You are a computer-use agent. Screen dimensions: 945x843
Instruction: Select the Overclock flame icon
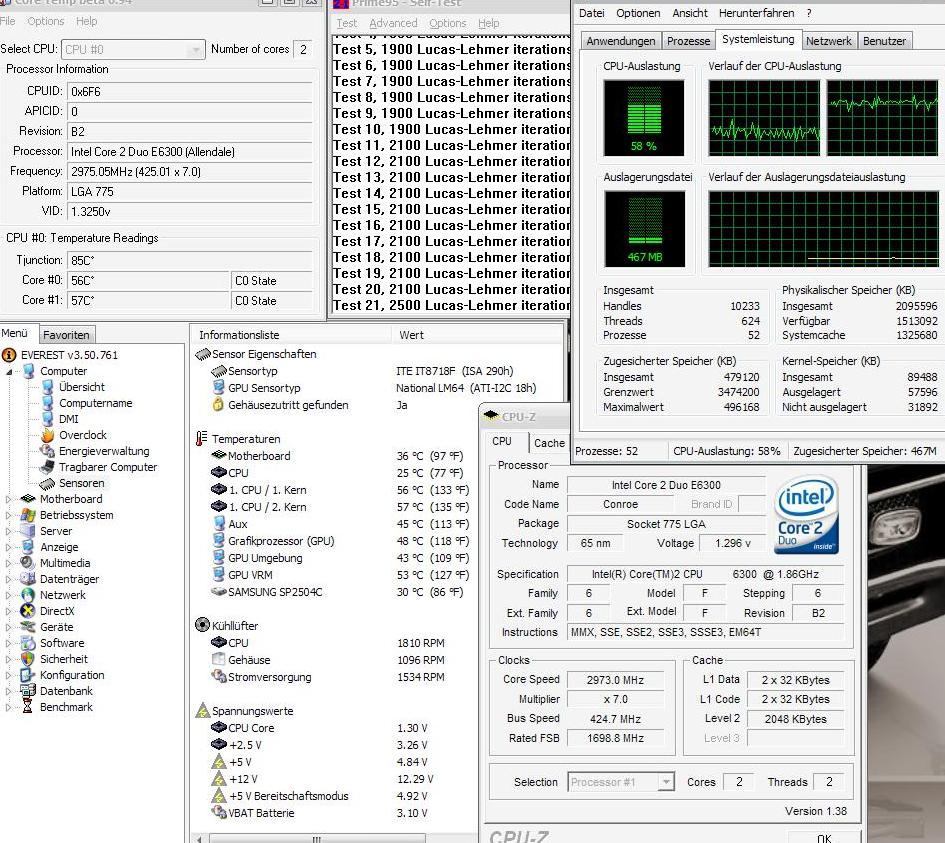48,435
